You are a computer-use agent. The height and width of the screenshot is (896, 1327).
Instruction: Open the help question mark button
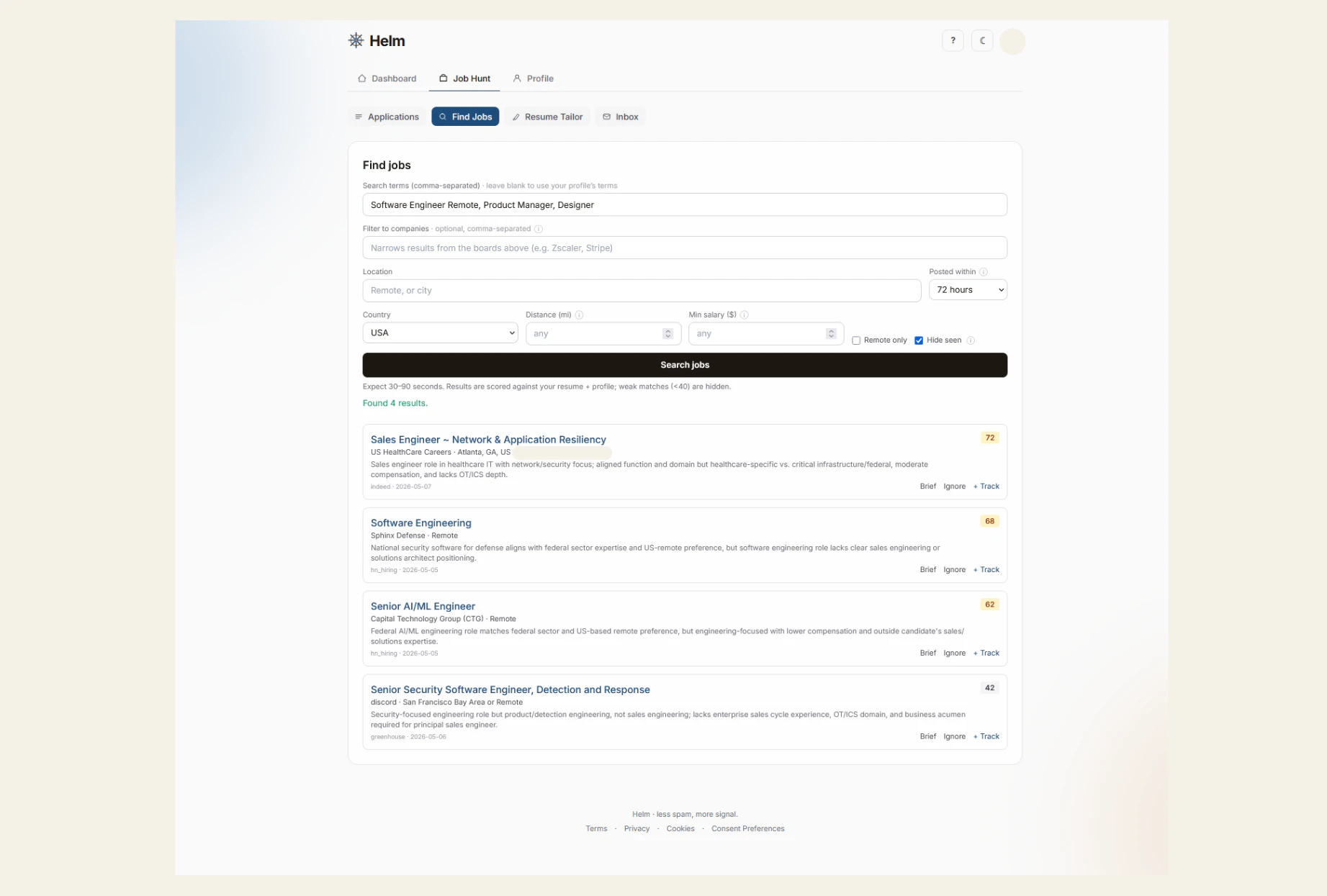tap(953, 40)
